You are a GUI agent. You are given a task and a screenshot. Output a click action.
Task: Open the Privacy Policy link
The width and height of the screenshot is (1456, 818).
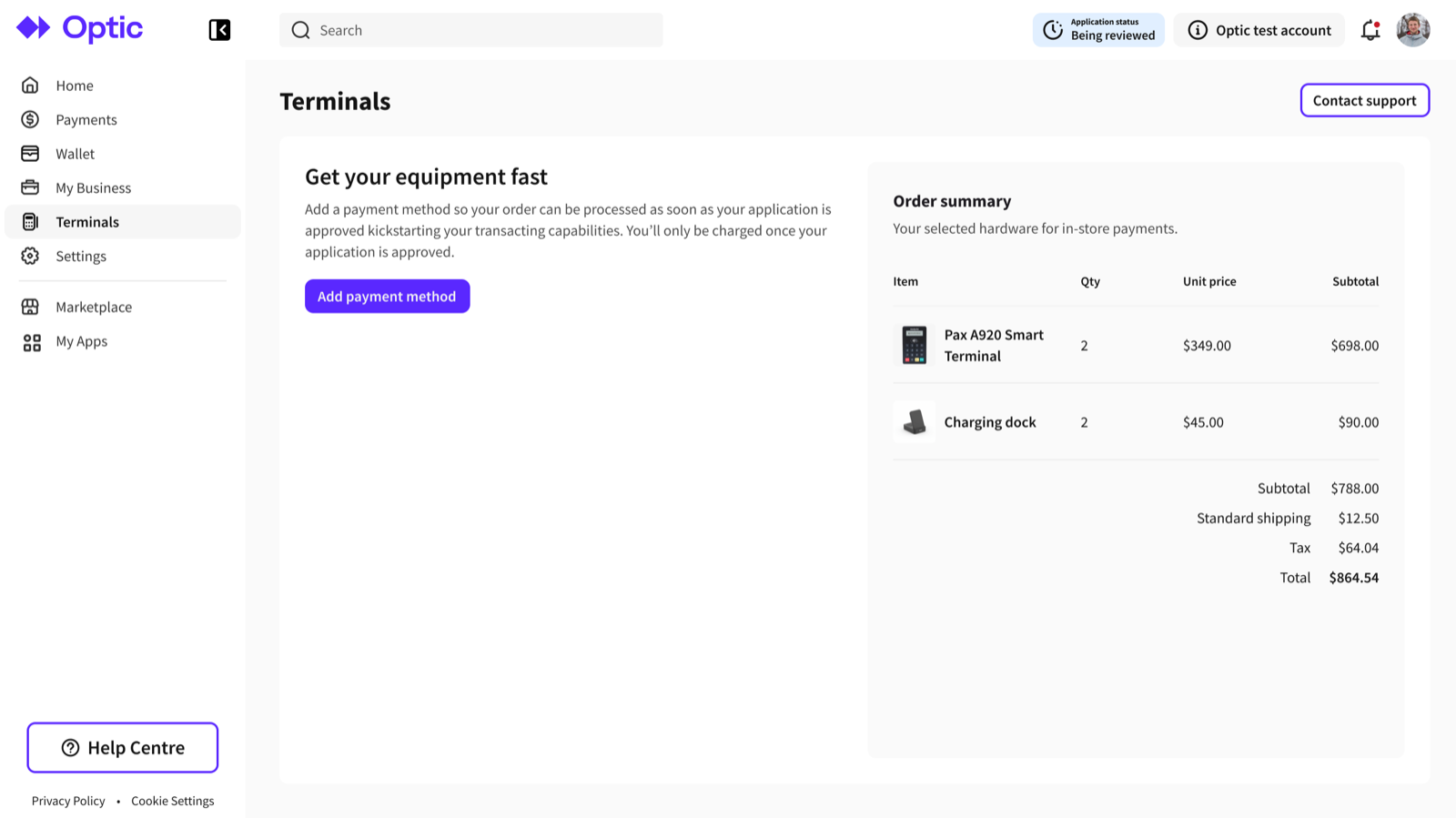click(x=68, y=801)
